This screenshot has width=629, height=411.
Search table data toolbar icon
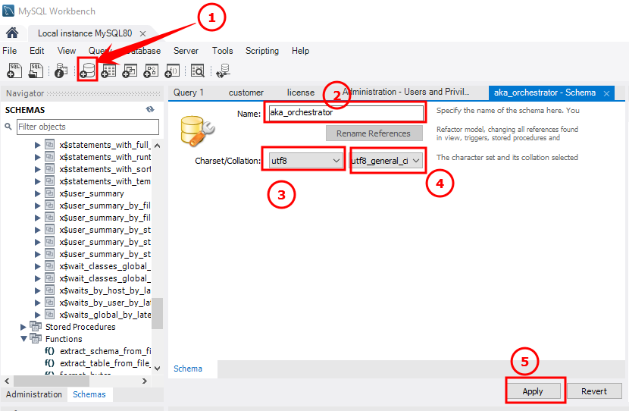(197, 71)
